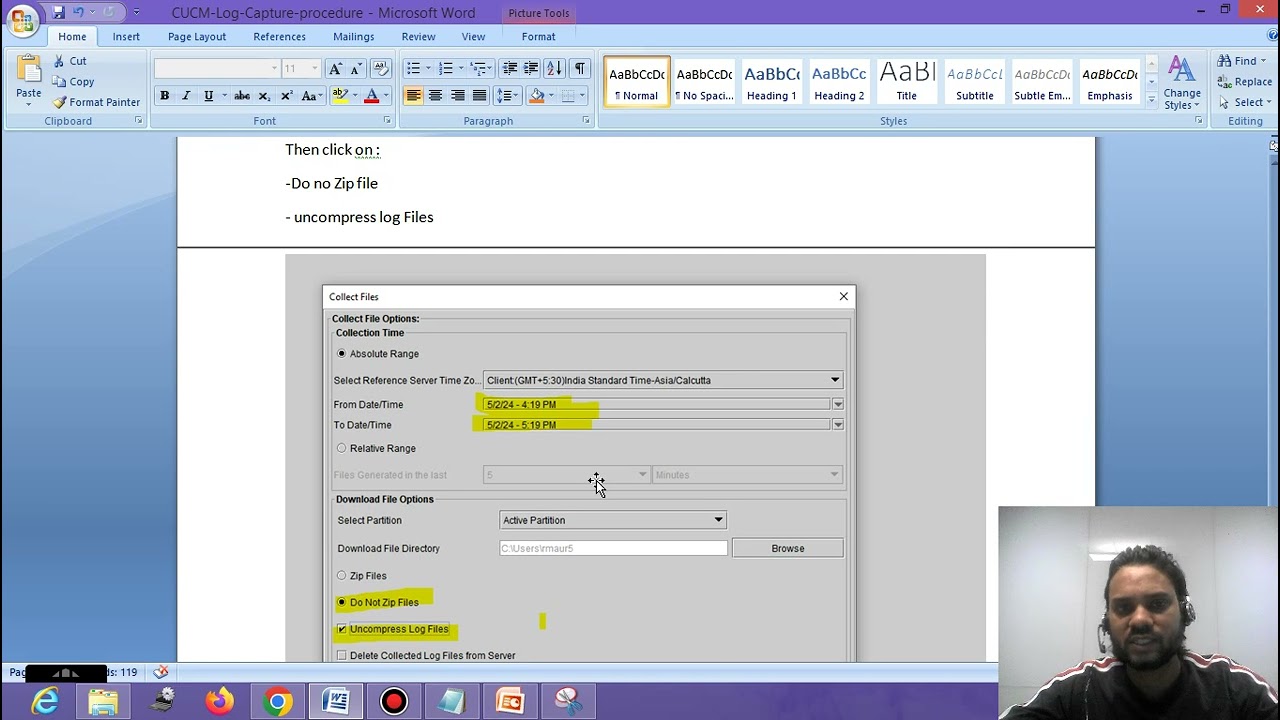1280x720 pixels.
Task: Open the font size dropdown
Action: tap(314, 68)
